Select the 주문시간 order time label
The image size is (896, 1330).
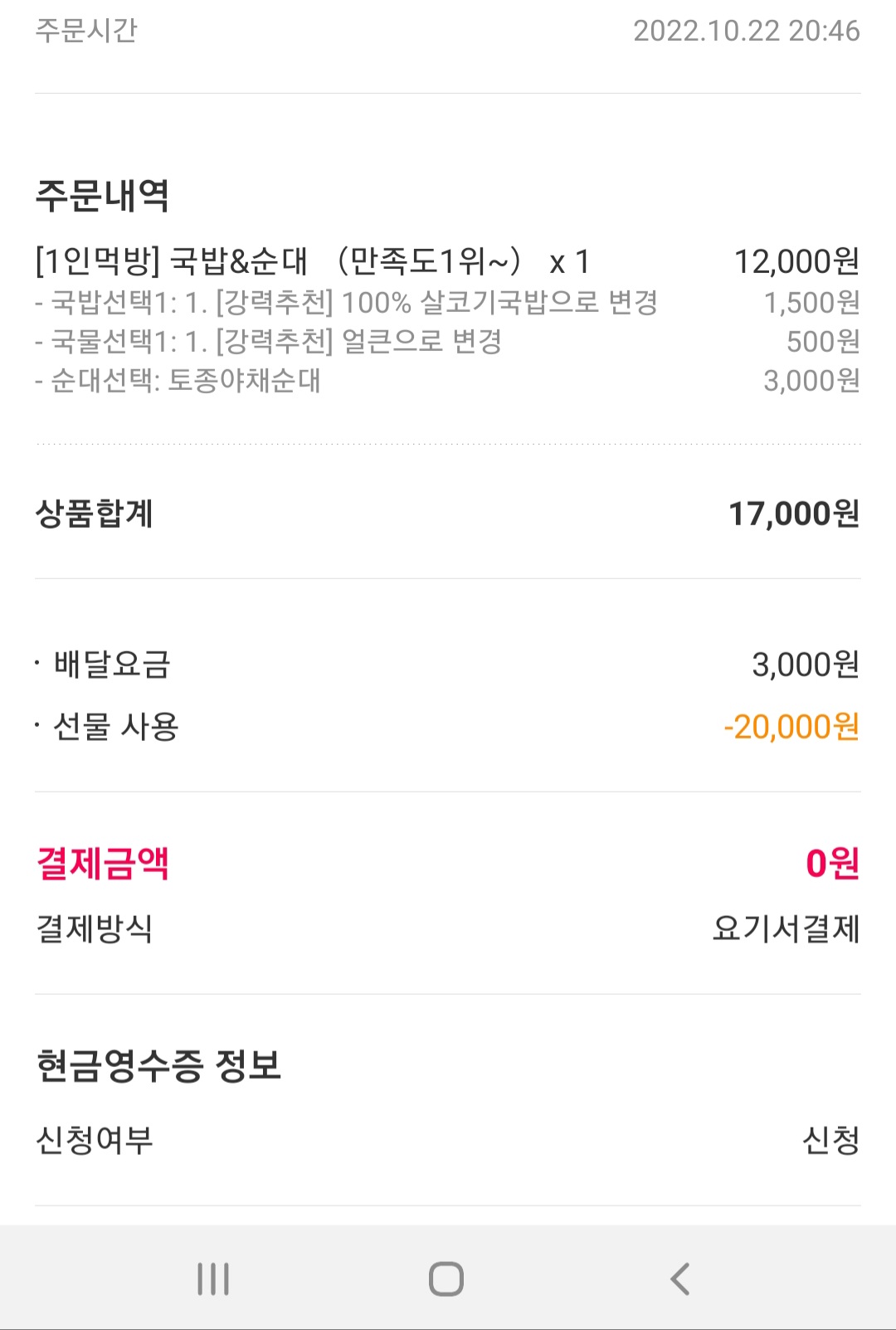click(x=86, y=31)
